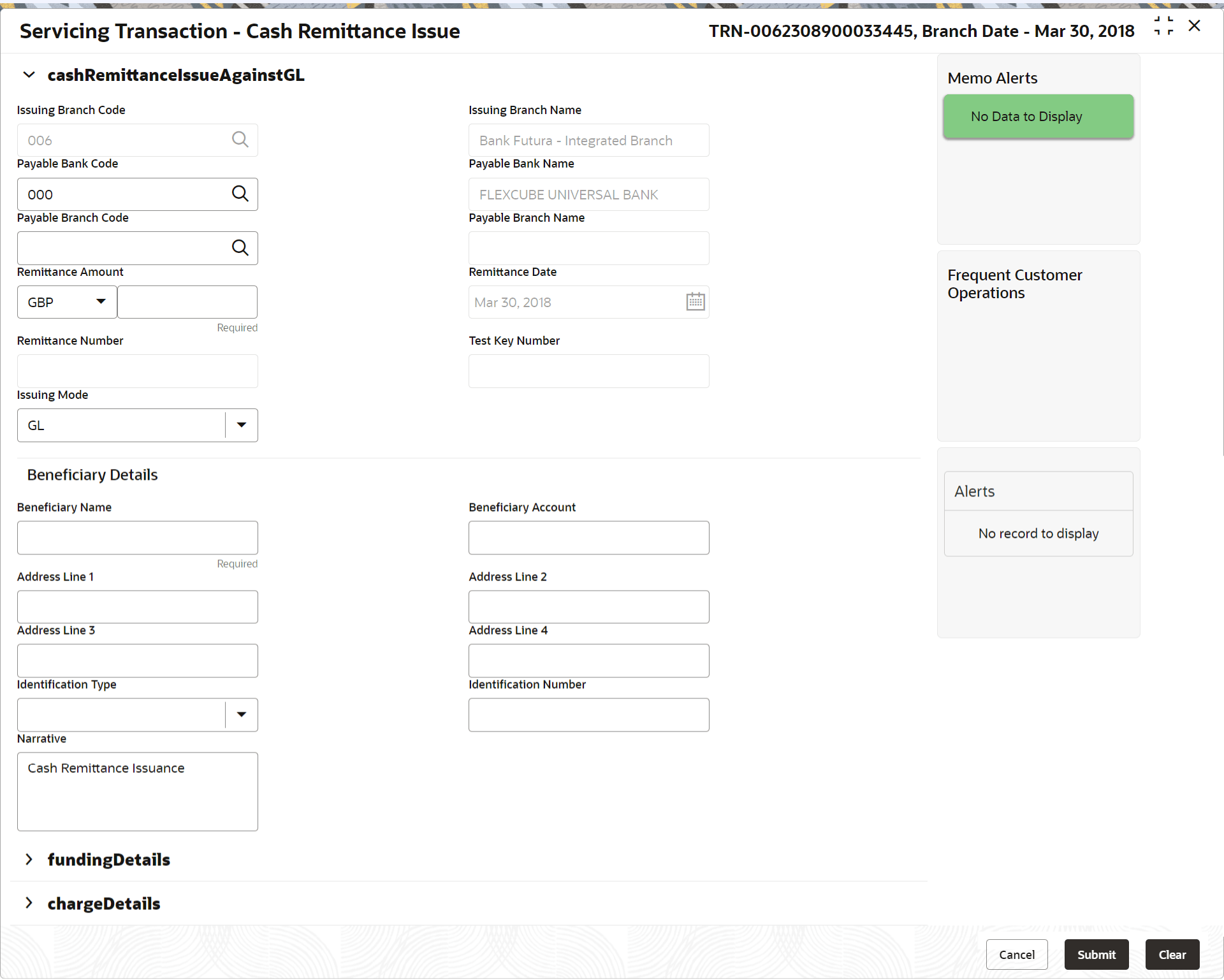Image resolution: width=1224 pixels, height=980 pixels.
Task: Click Payable Branch Code search icon
Action: tap(240, 248)
